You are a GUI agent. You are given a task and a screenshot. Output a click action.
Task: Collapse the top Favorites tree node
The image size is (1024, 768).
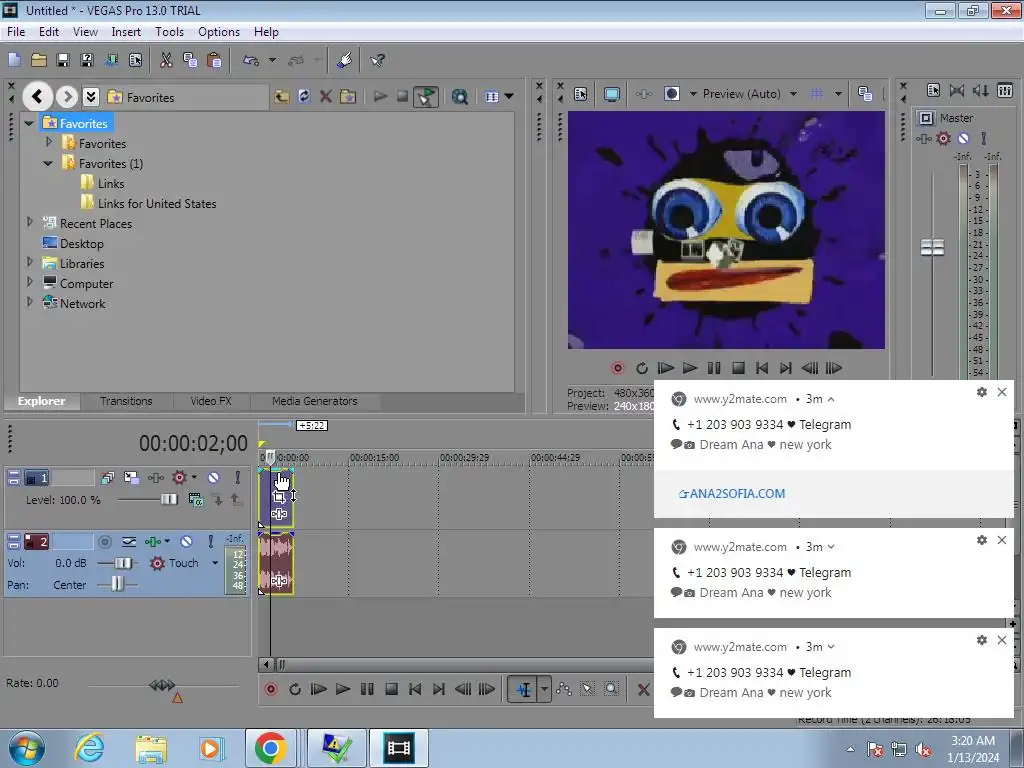pos(29,123)
